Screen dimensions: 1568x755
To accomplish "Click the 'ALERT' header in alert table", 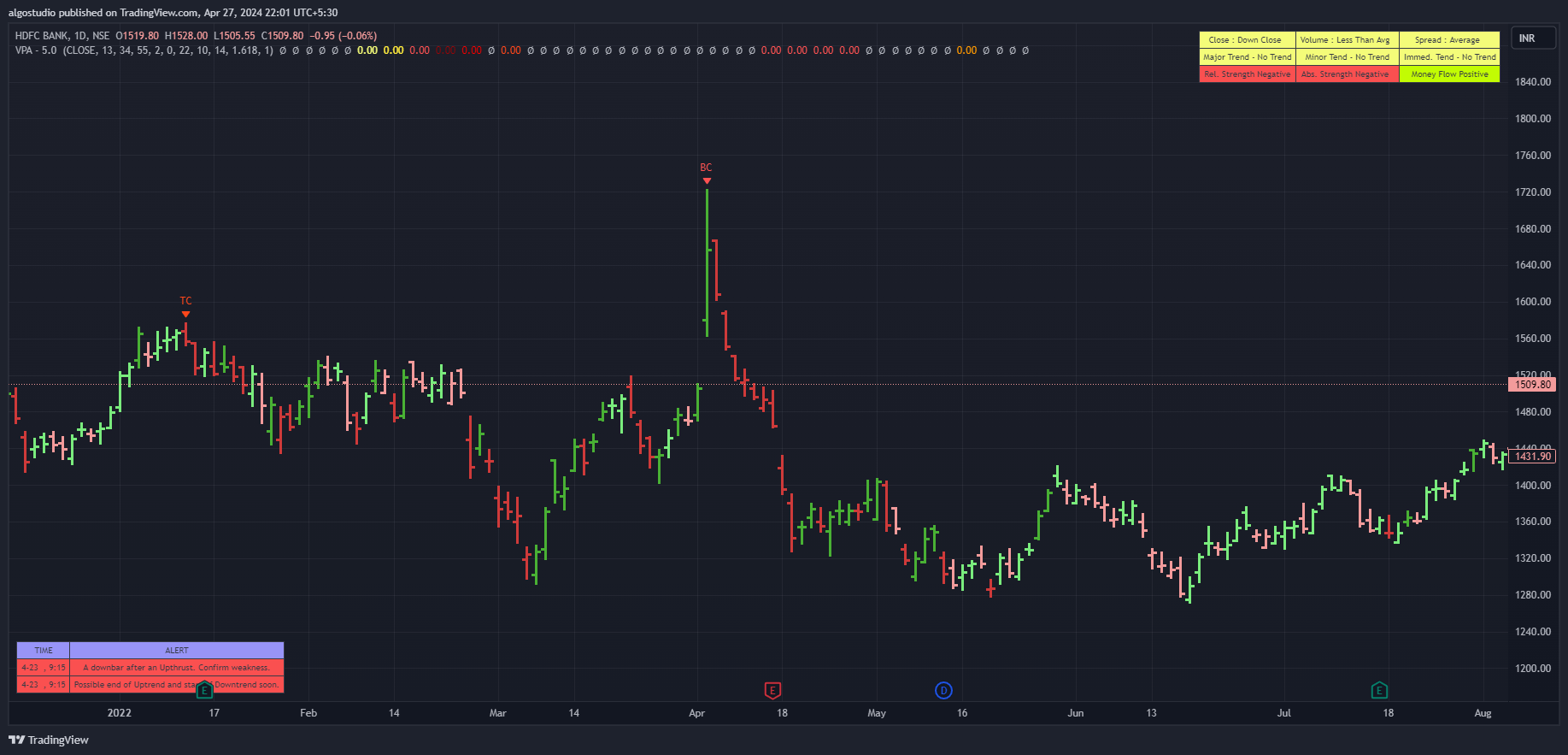I will 177,651.
